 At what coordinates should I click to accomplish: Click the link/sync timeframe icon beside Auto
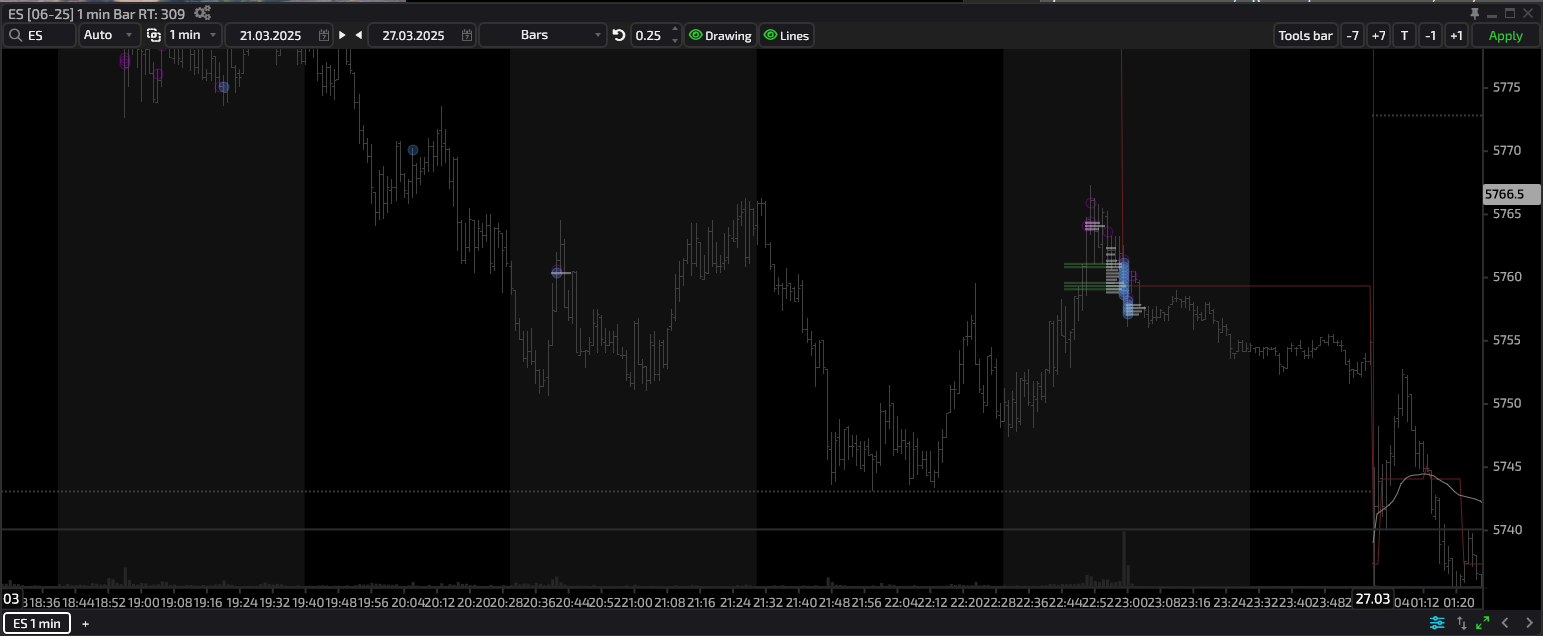(x=153, y=35)
